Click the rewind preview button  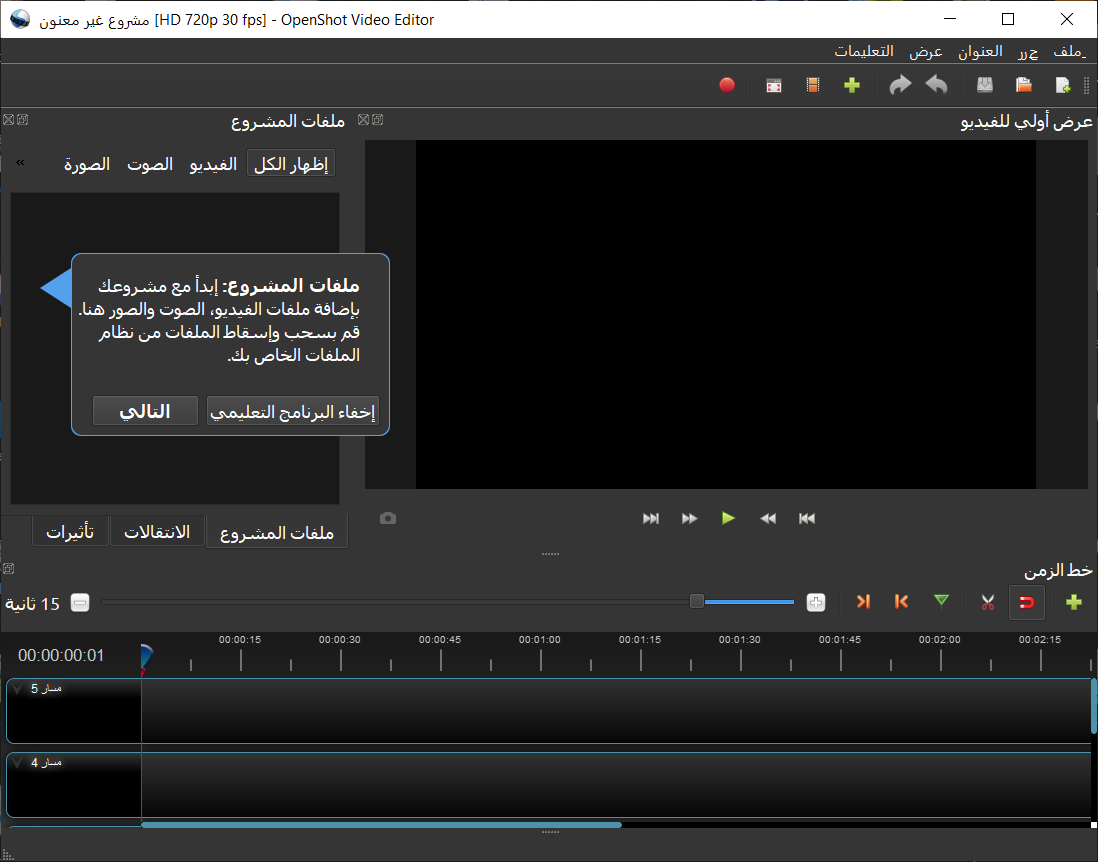coord(767,518)
